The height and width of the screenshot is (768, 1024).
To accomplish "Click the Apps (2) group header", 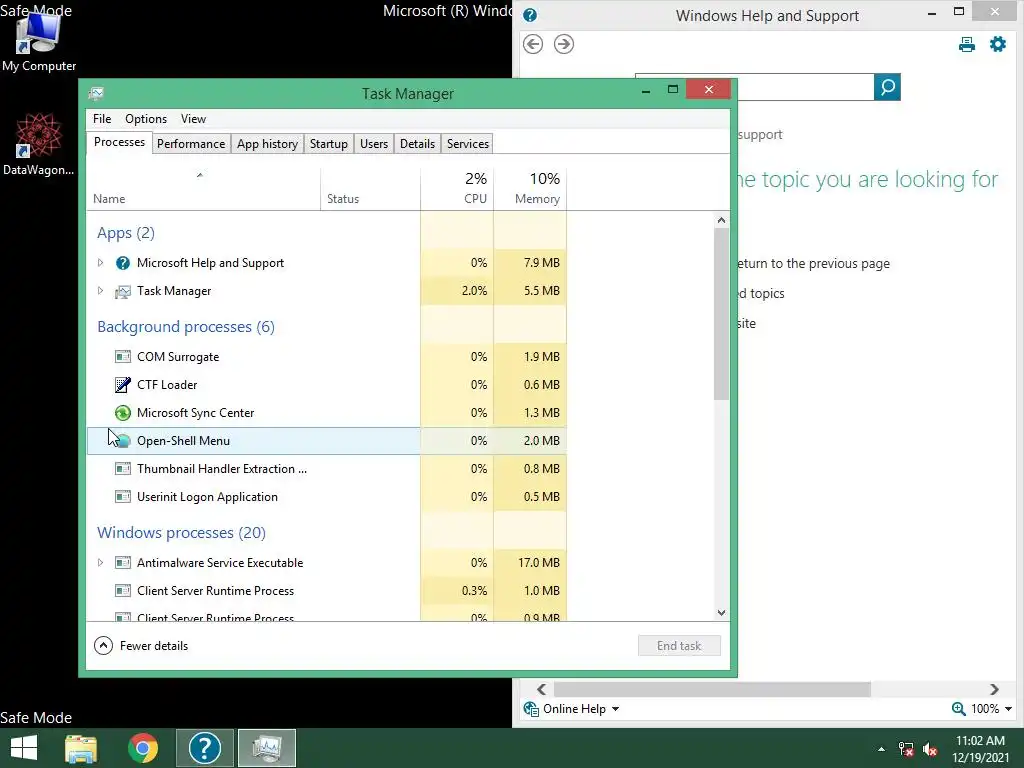I will coord(126,233).
